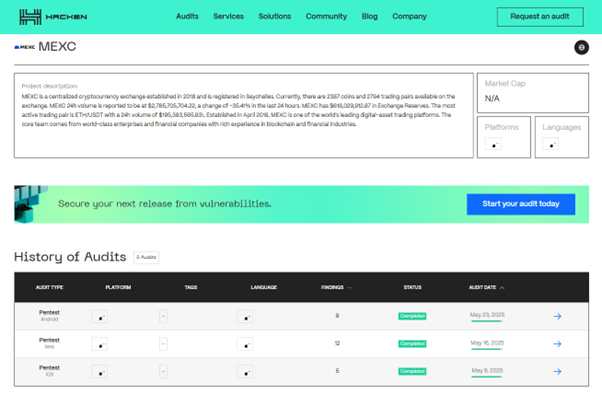602x395 pixels.
Task: Click Completed status in May 23 row
Action: pos(412,316)
